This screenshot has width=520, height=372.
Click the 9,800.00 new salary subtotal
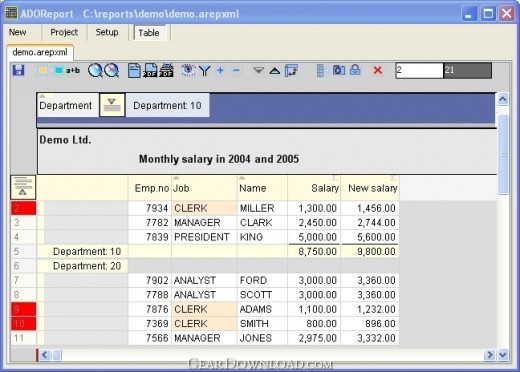370,251
